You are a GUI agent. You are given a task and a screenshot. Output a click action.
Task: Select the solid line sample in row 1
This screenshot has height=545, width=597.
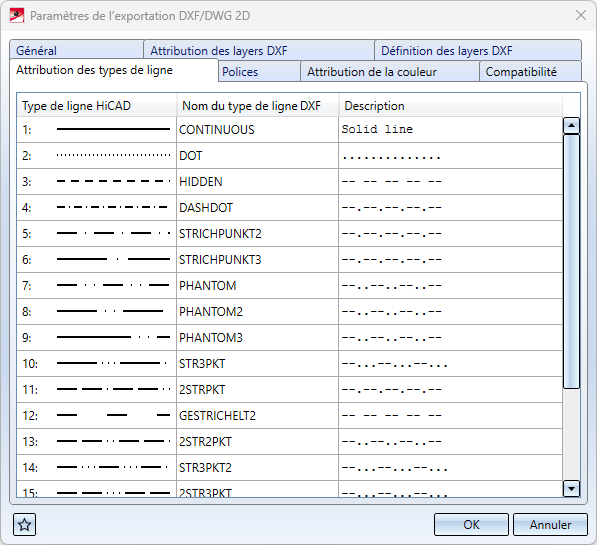(113, 129)
